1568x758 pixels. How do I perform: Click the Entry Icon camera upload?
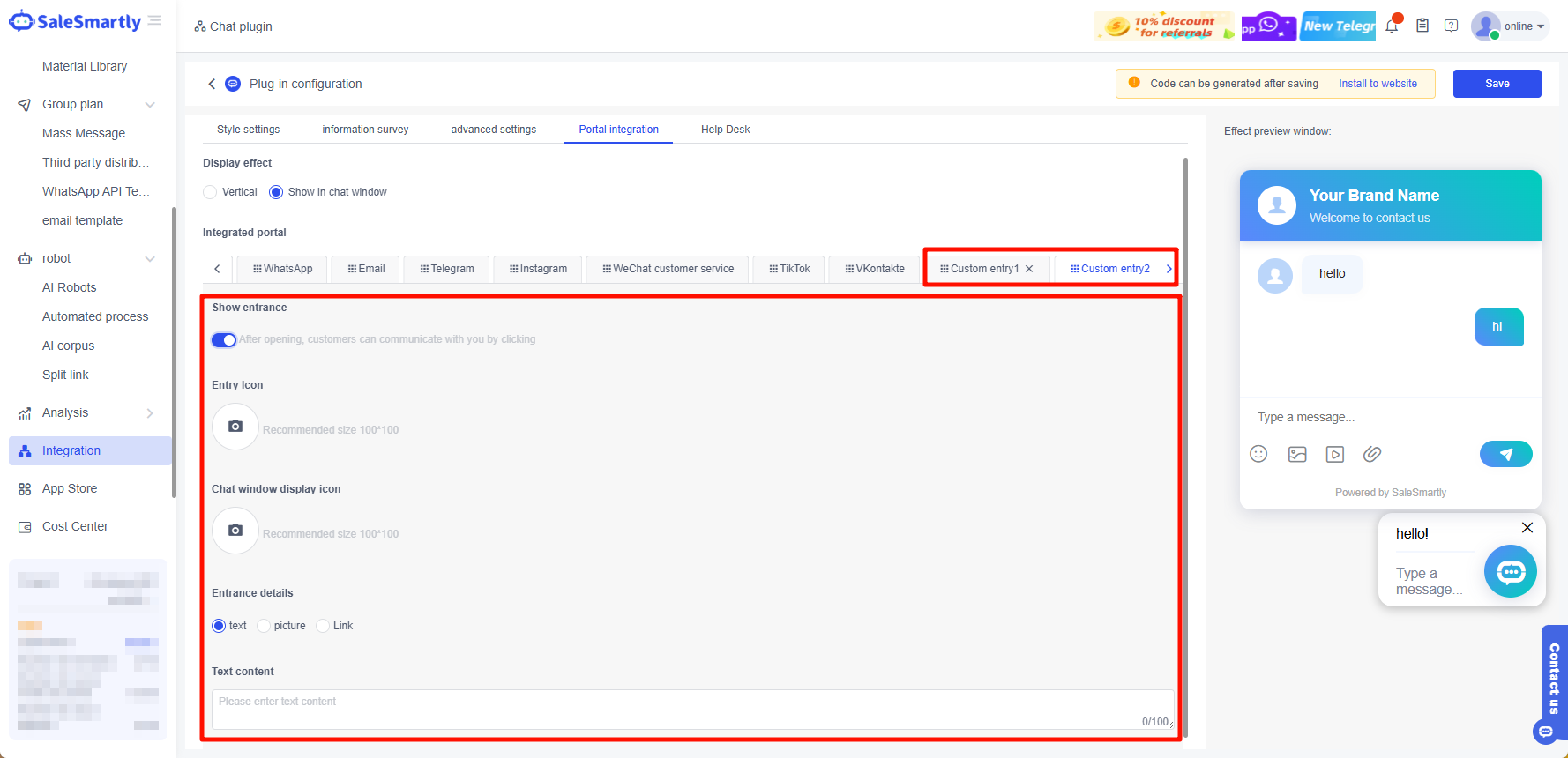point(235,427)
